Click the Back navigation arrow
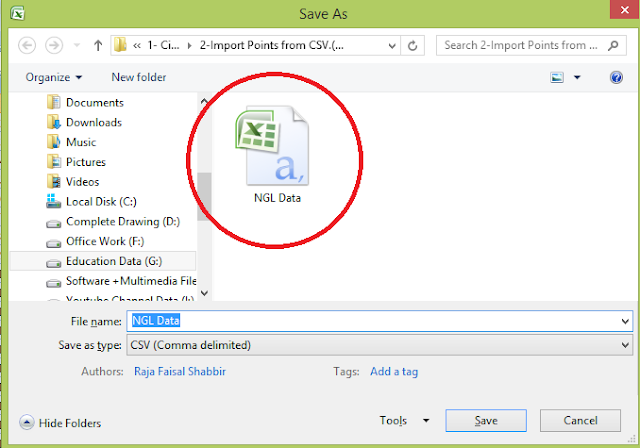 tap(27, 45)
